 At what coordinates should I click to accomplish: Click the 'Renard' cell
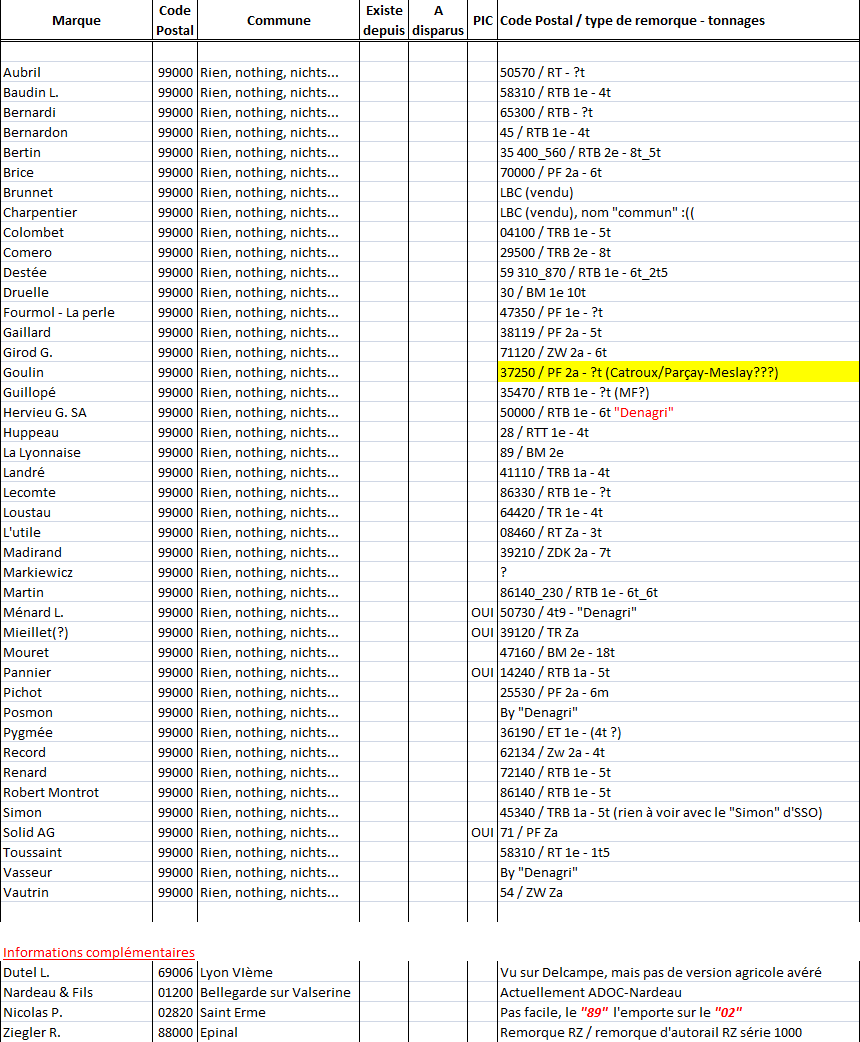(x=76, y=772)
